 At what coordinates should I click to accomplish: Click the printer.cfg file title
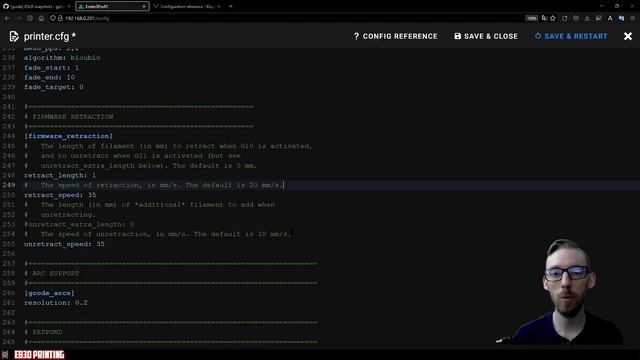pos(50,36)
